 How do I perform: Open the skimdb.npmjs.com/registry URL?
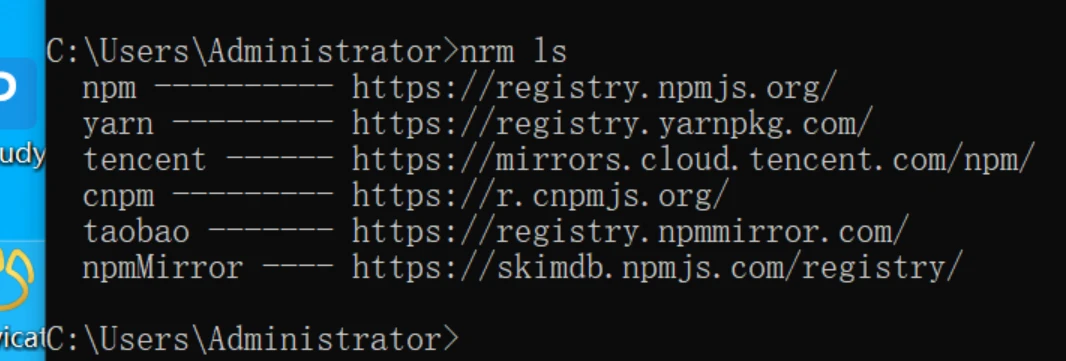pos(657,268)
